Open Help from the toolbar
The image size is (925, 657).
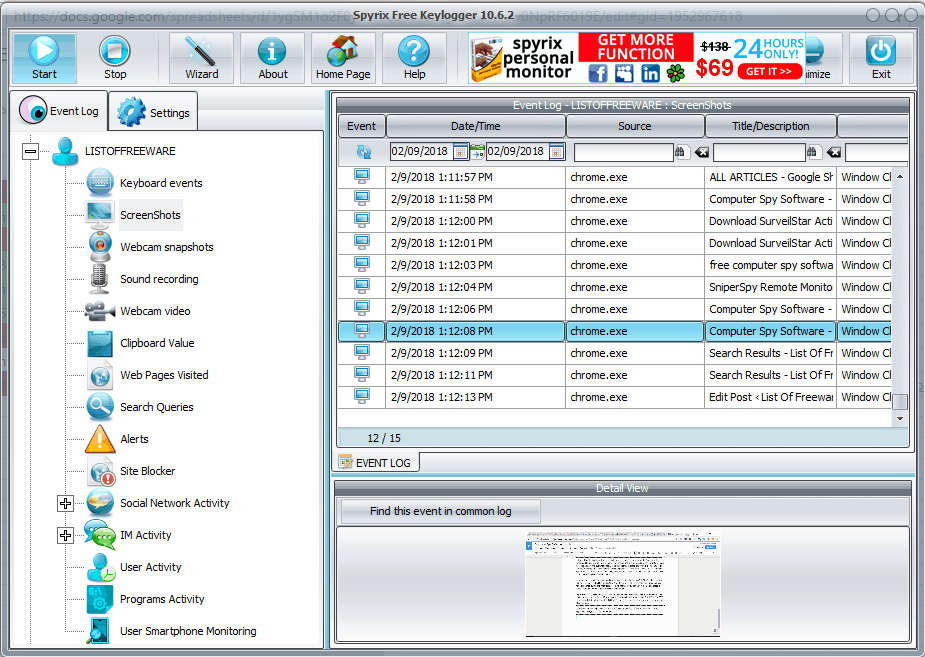point(414,58)
